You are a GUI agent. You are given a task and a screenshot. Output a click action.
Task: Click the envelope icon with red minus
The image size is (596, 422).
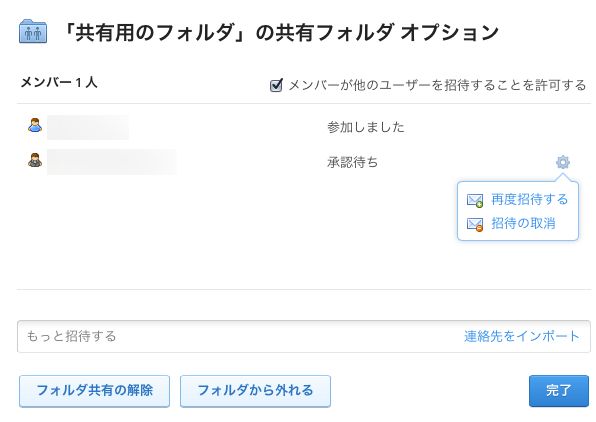click(x=475, y=224)
